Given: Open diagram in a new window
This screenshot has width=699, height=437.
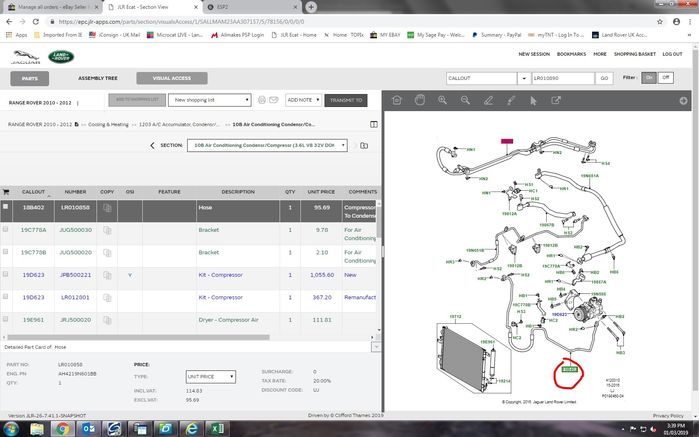Looking at the screenshot, I should (556, 100).
